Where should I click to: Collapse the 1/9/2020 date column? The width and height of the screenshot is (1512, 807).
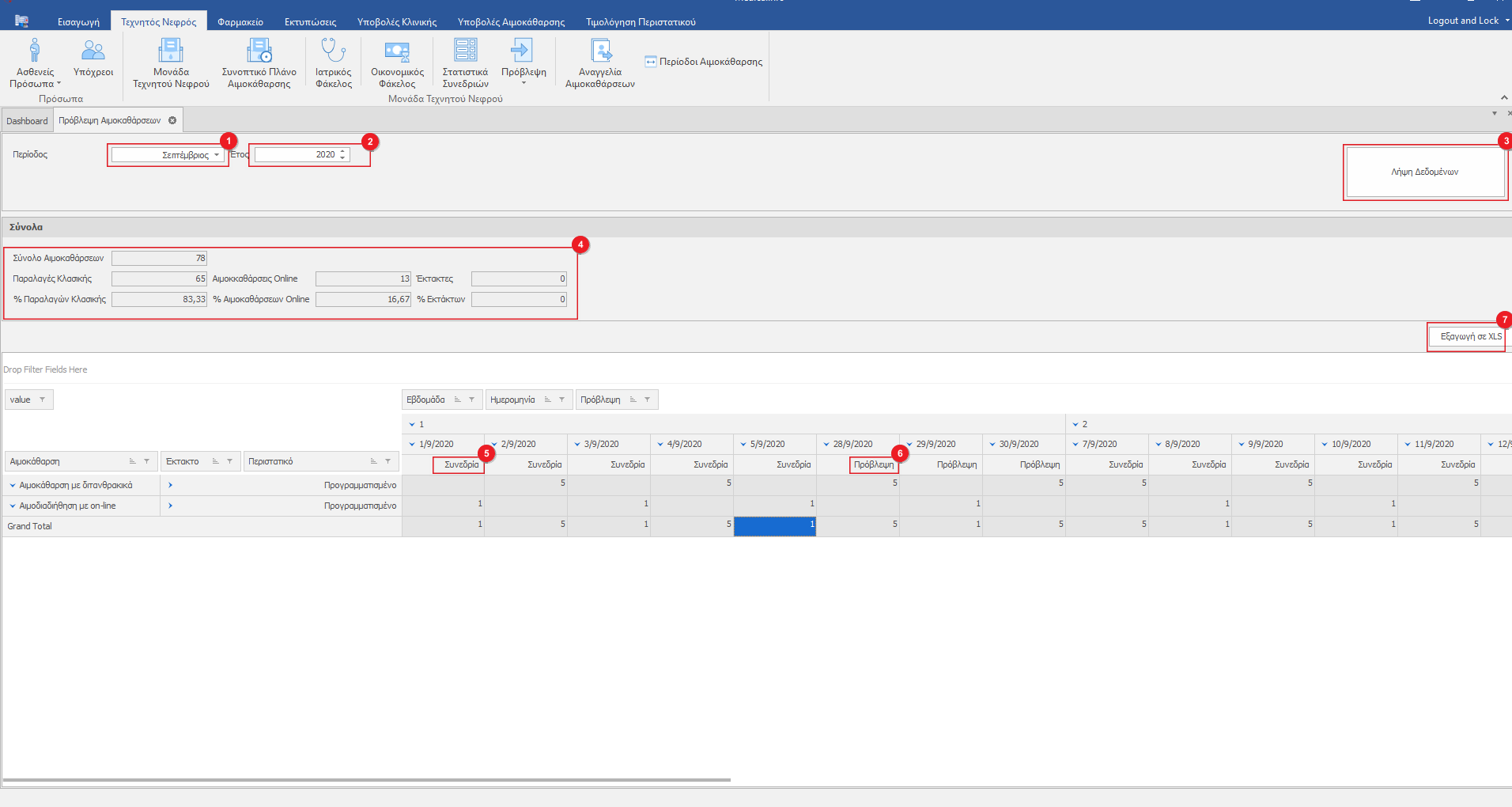[412, 445]
